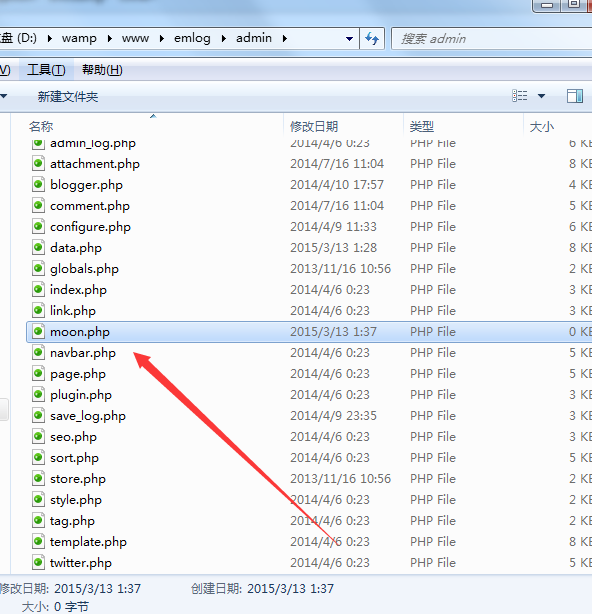
Task: Click PHP File type of twitter.php row
Action: coord(433,563)
